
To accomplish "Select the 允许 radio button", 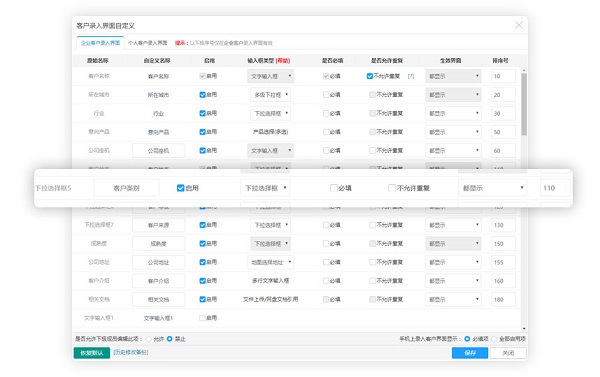I will point(148,339).
